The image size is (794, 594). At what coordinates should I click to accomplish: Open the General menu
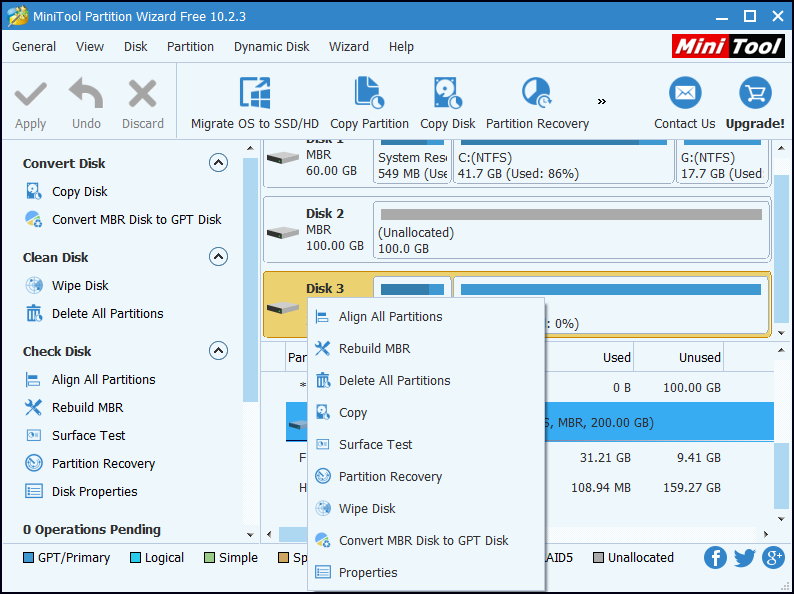(34, 47)
